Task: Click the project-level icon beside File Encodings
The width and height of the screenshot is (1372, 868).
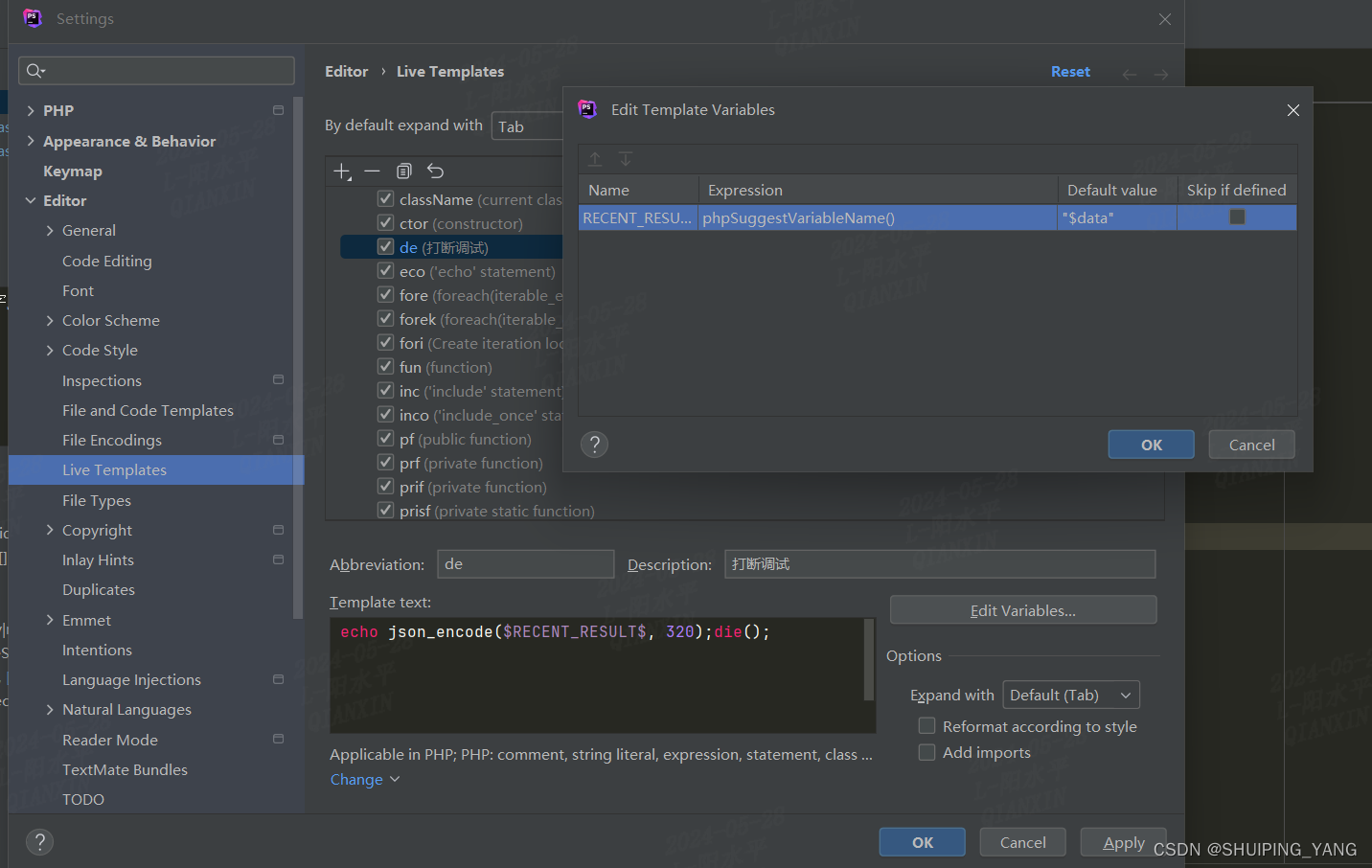Action: 279,440
